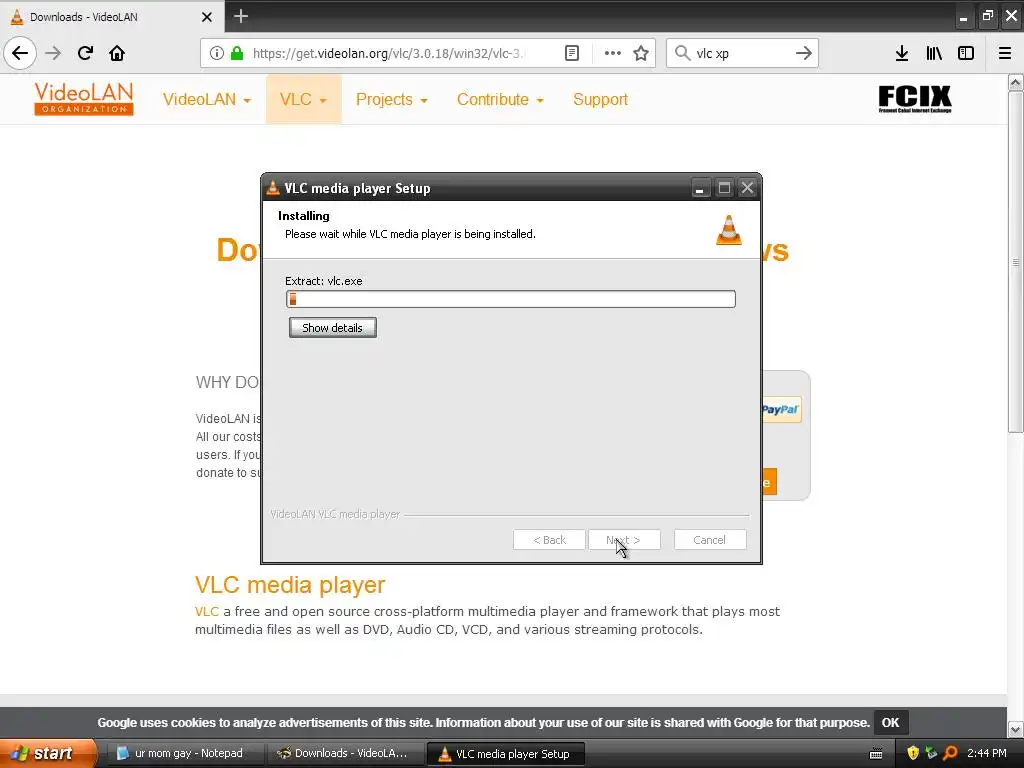
Task: Expand the VLC navigation dropdown
Action: pyautogui.click(x=303, y=99)
